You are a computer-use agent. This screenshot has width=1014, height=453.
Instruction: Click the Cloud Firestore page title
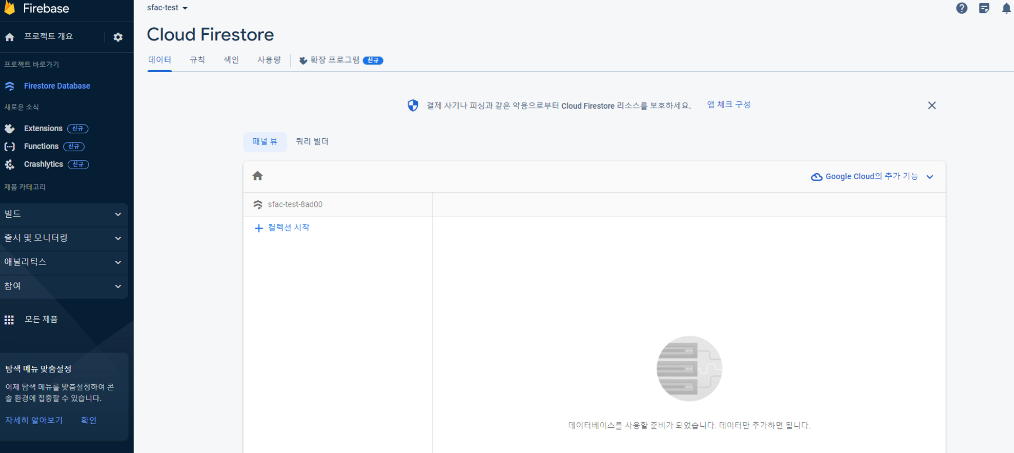[x=210, y=34]
